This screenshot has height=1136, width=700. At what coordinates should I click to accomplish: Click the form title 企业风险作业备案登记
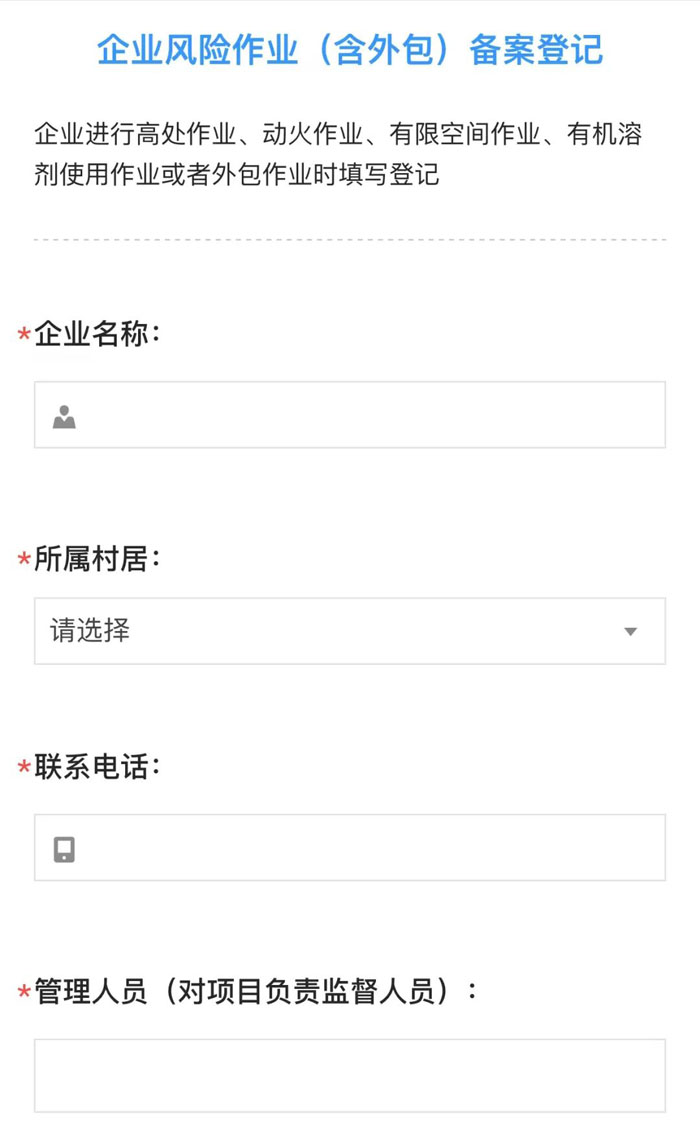click(350, 50)
